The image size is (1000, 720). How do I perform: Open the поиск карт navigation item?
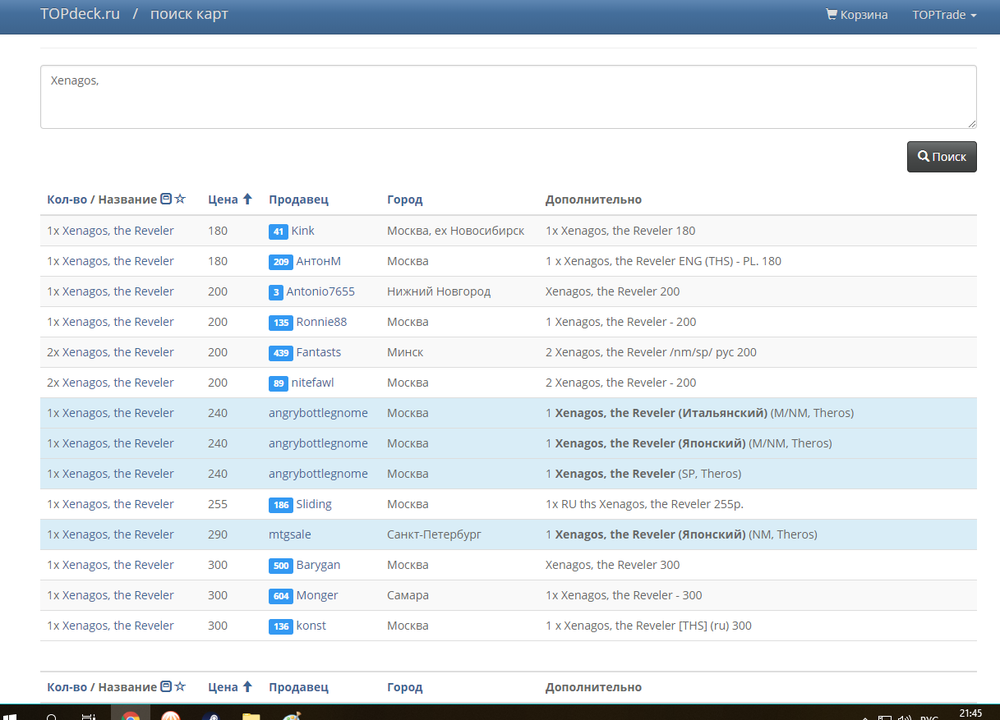click(x=189, y=15)
